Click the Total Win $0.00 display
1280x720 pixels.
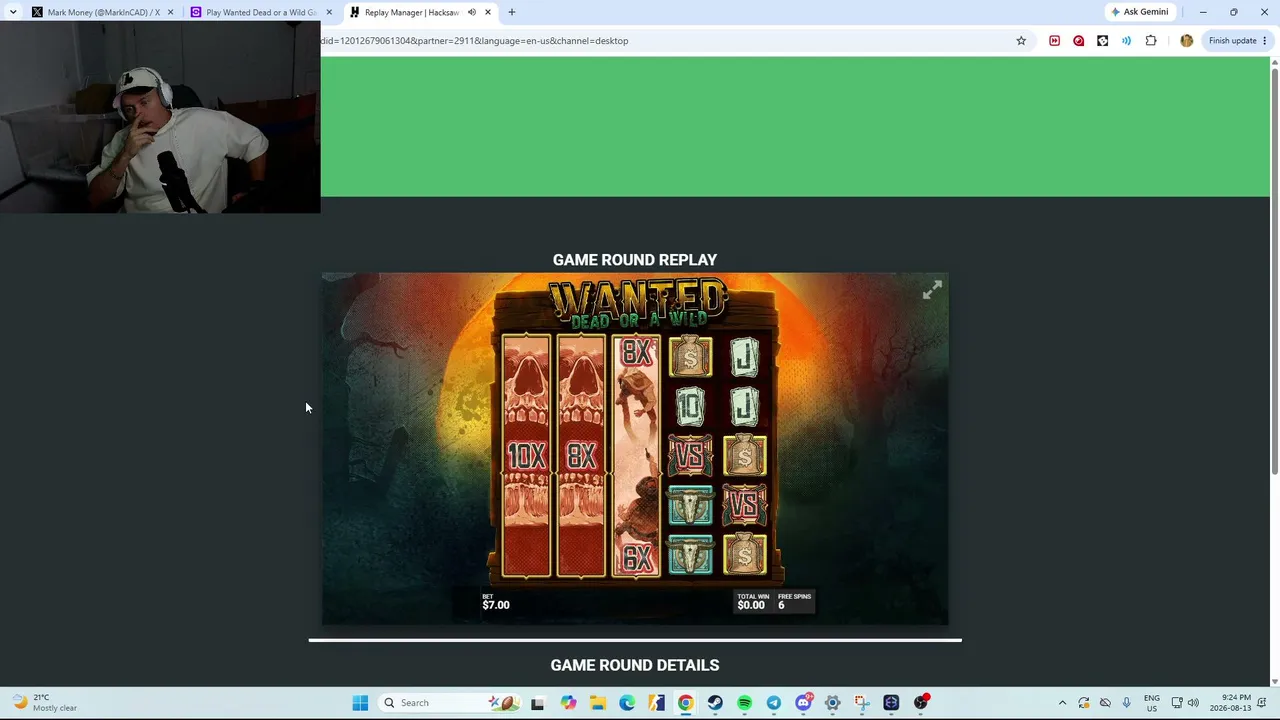(753, 601)
